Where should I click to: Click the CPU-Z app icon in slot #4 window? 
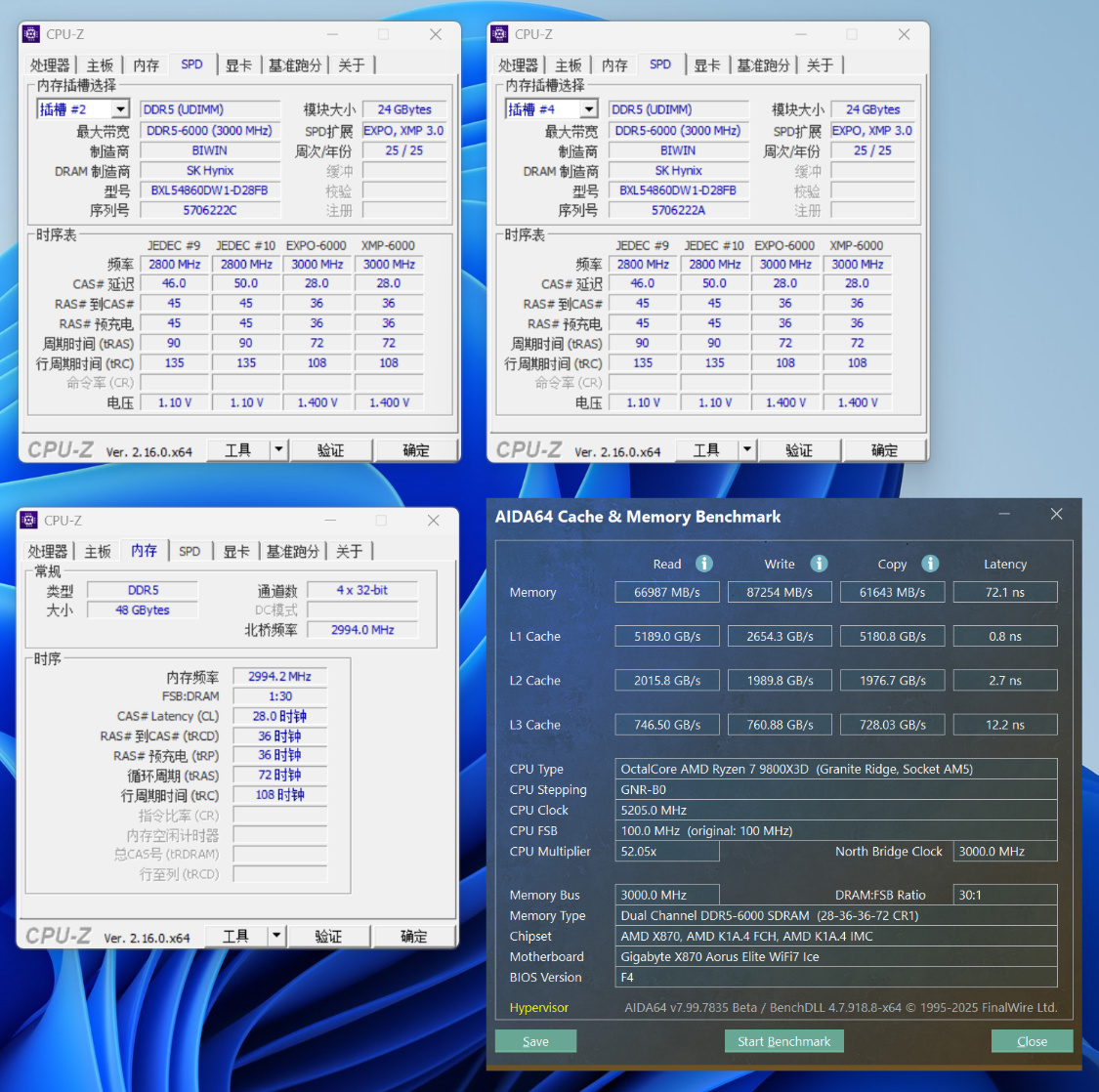tap(500, 33)
